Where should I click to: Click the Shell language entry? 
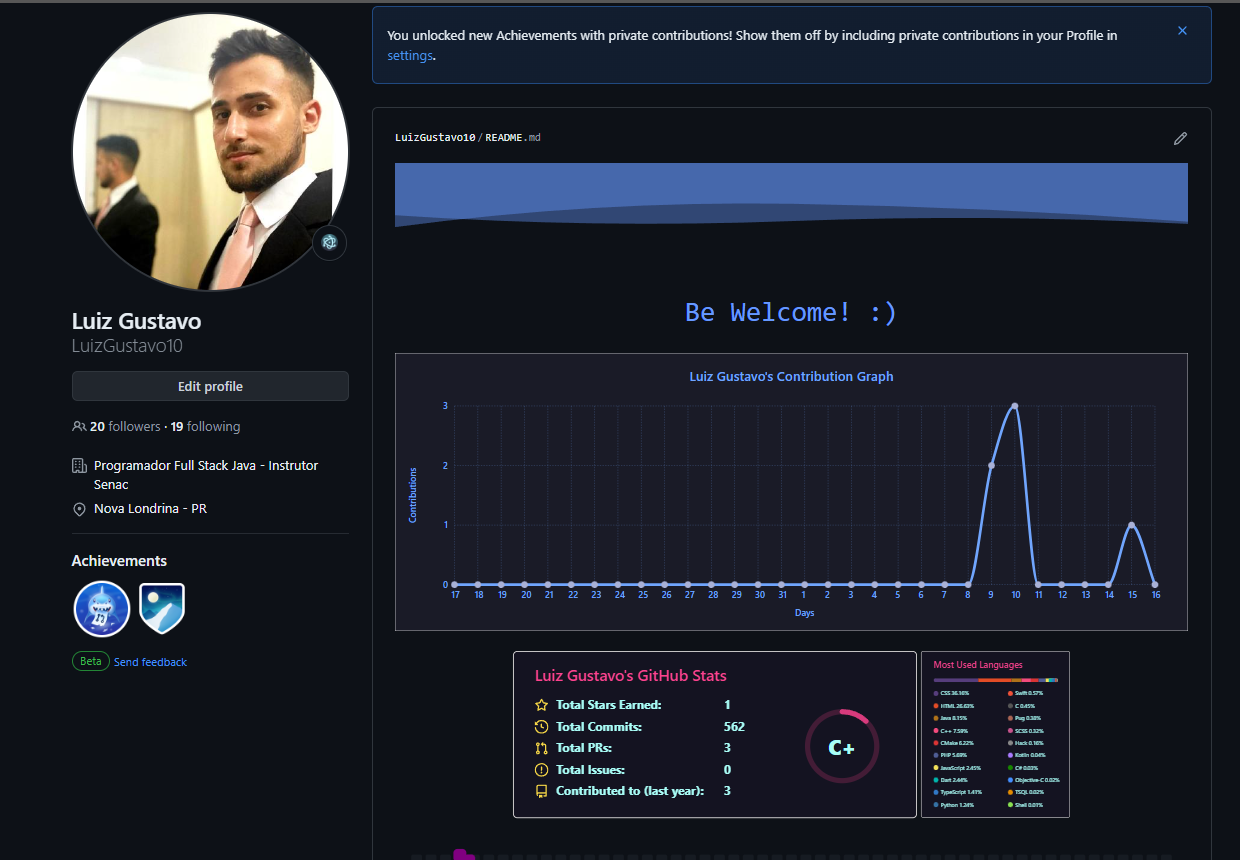click(1025, 805)
